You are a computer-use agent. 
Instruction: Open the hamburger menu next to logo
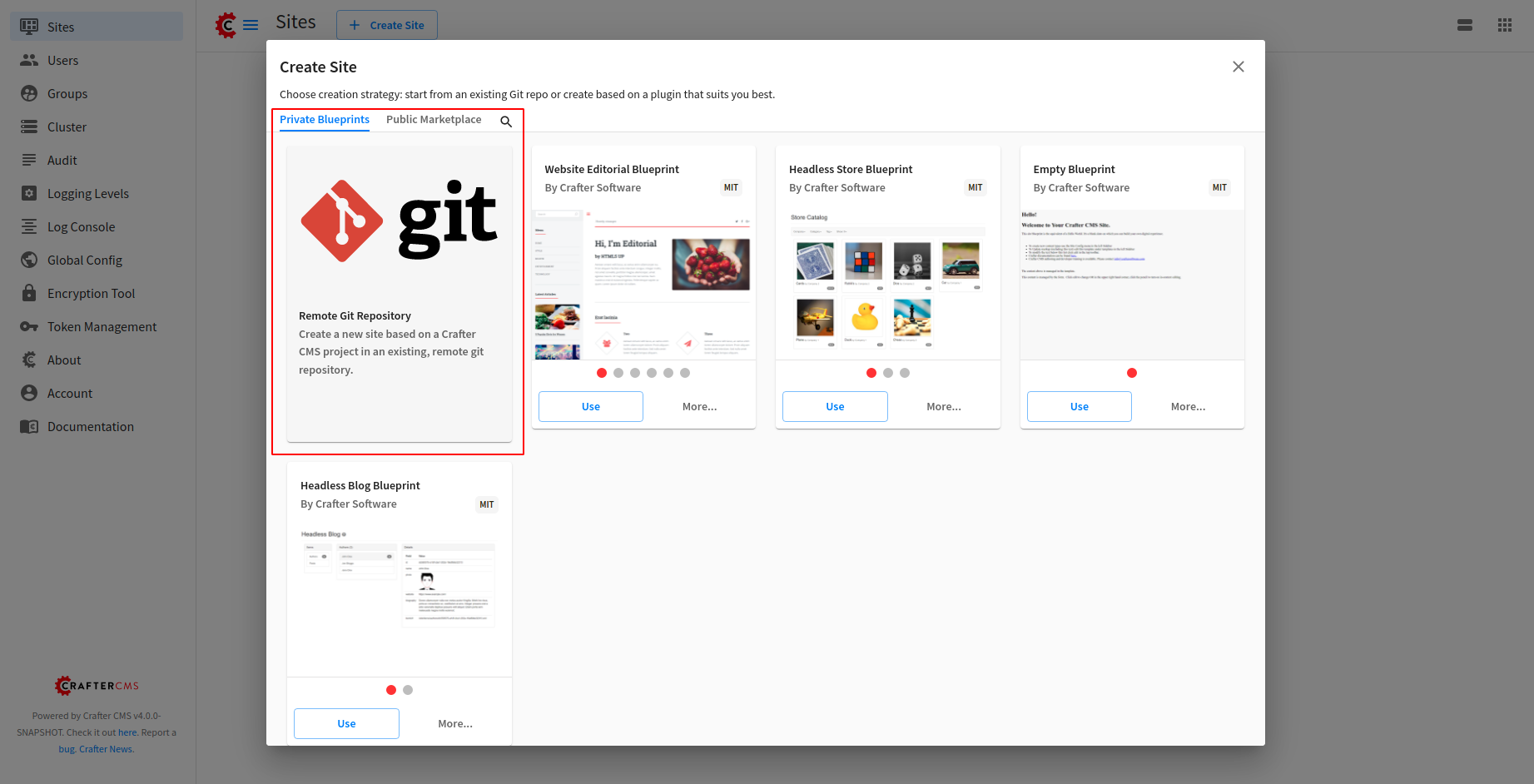click(251, 25)
